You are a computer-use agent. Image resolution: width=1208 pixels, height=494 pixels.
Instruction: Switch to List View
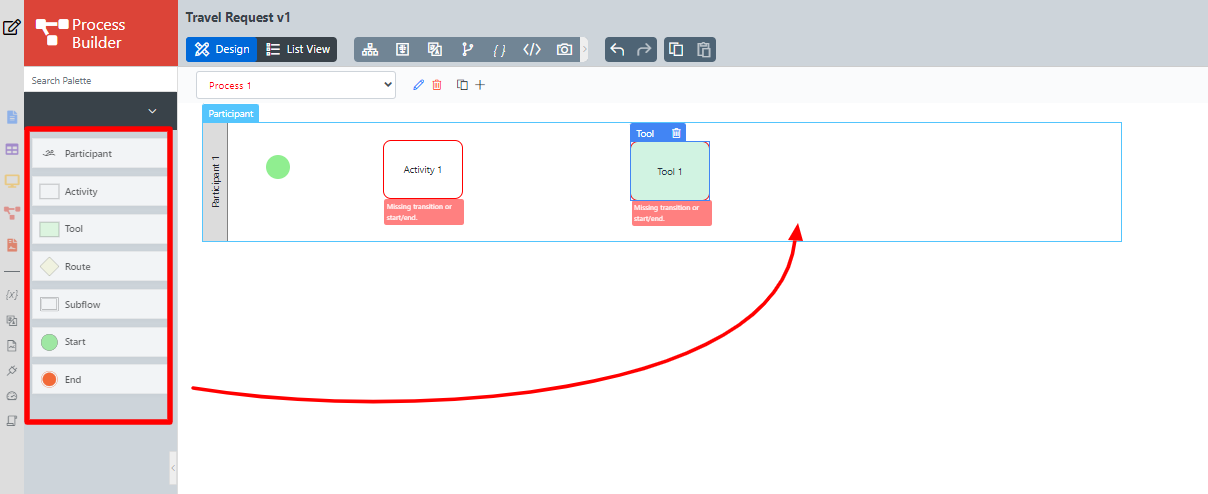[x=298, y=49]
